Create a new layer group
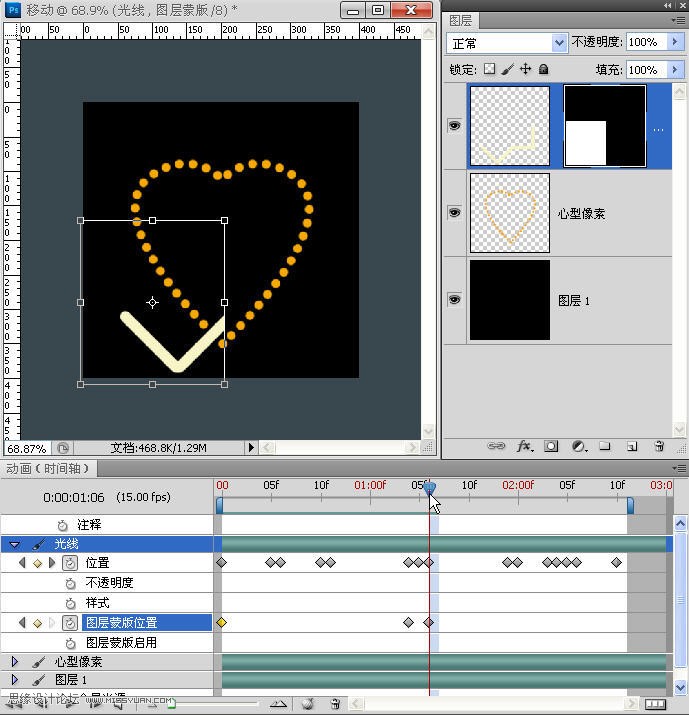Screen dimensions: 689x715 pos(605,446)
